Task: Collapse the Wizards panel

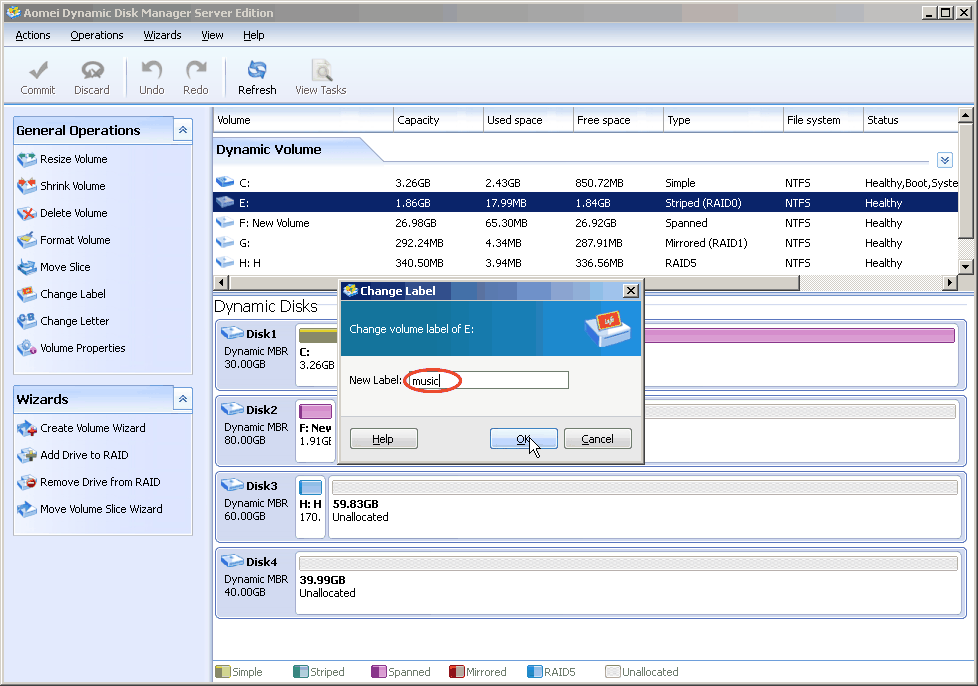Action: coord(182,399)
